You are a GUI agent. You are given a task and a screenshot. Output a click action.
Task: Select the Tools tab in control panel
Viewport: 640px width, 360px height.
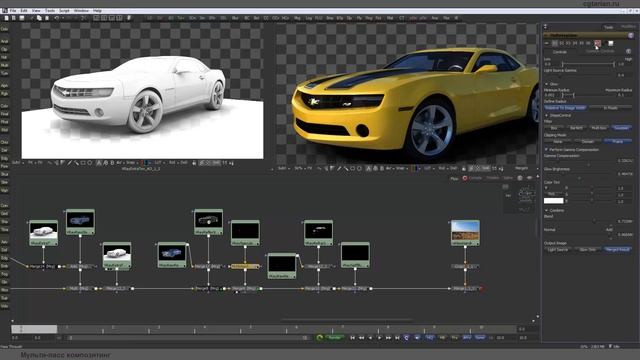pos(608,27)
